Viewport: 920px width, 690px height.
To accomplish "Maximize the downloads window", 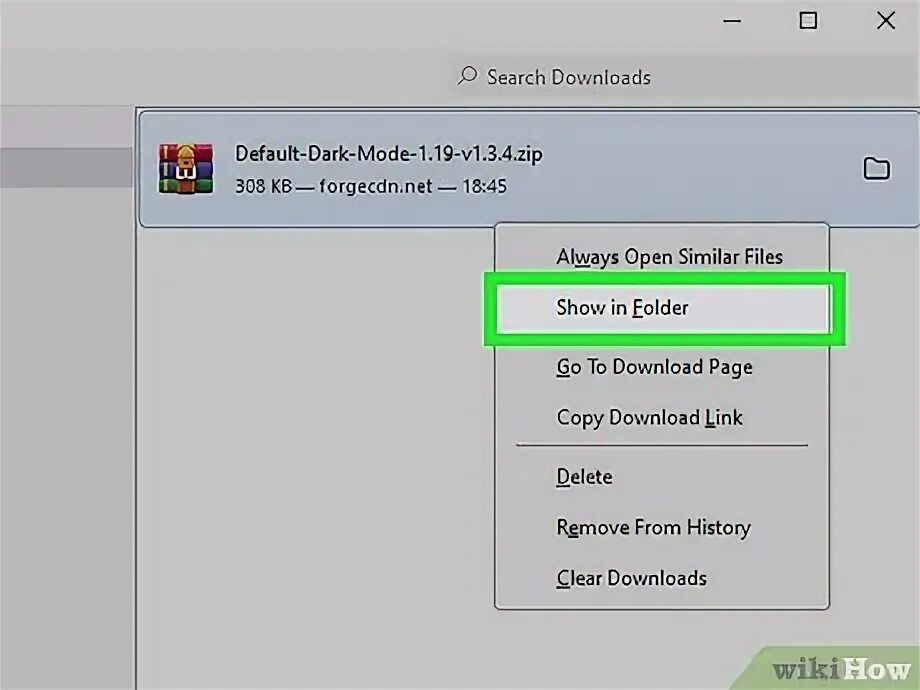I will click(x=808, y=21).
